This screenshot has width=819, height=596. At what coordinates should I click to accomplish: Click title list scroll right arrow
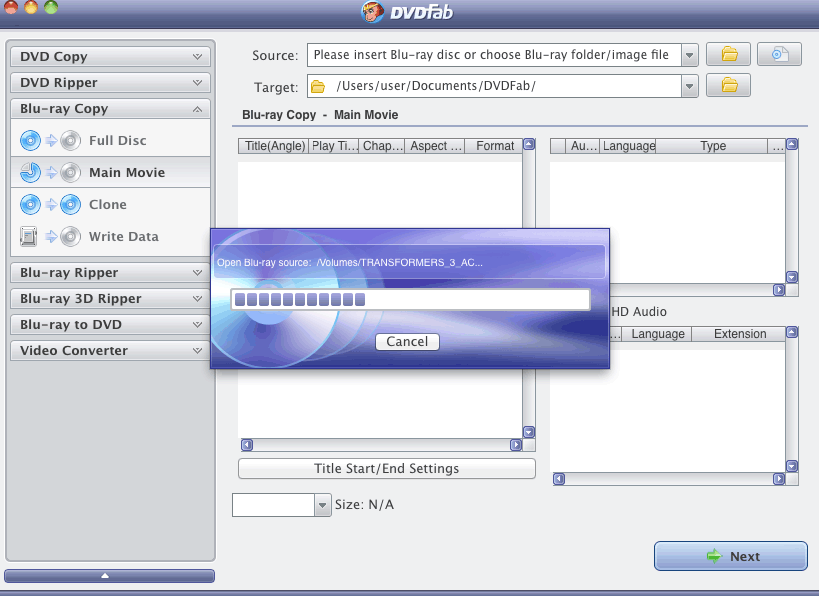pos(516,445)
